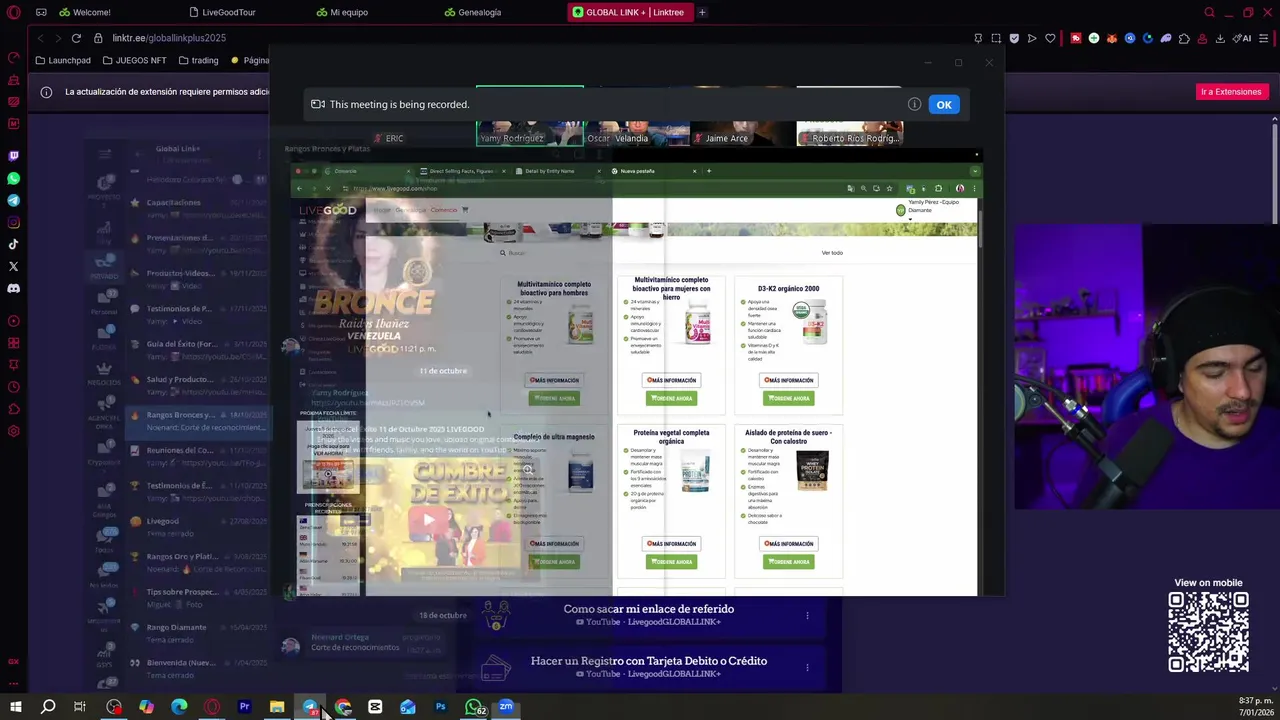Image resolution: width=1280 pixels, height=720 pixels.
Task: Open the Launchpad bookmarks folder
Action: pyautogui.click(x=63, y=60)
